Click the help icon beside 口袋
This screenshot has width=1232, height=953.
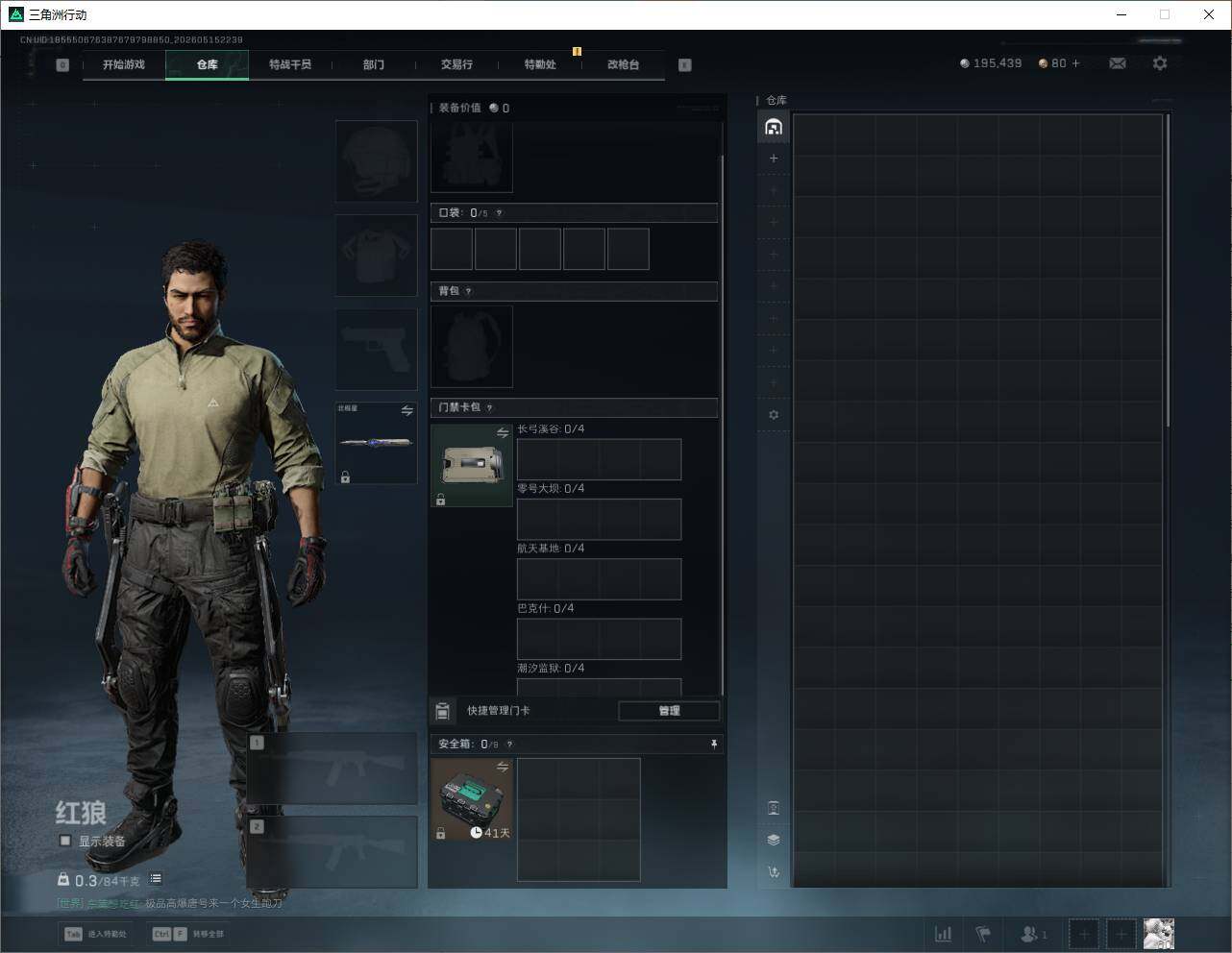[499, 213]
